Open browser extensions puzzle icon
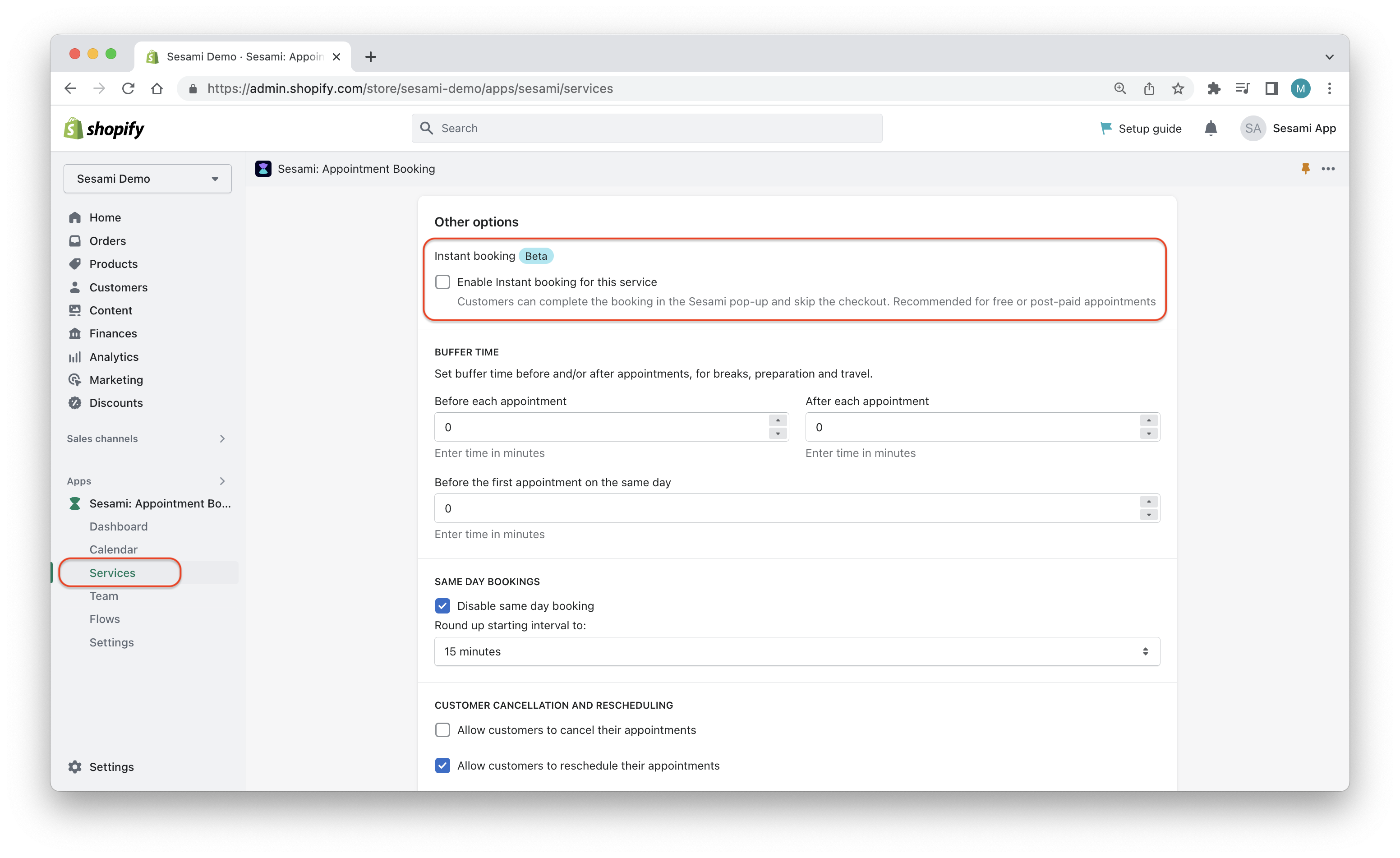The image size is (1400, 858). click(x=1214, y=88)
